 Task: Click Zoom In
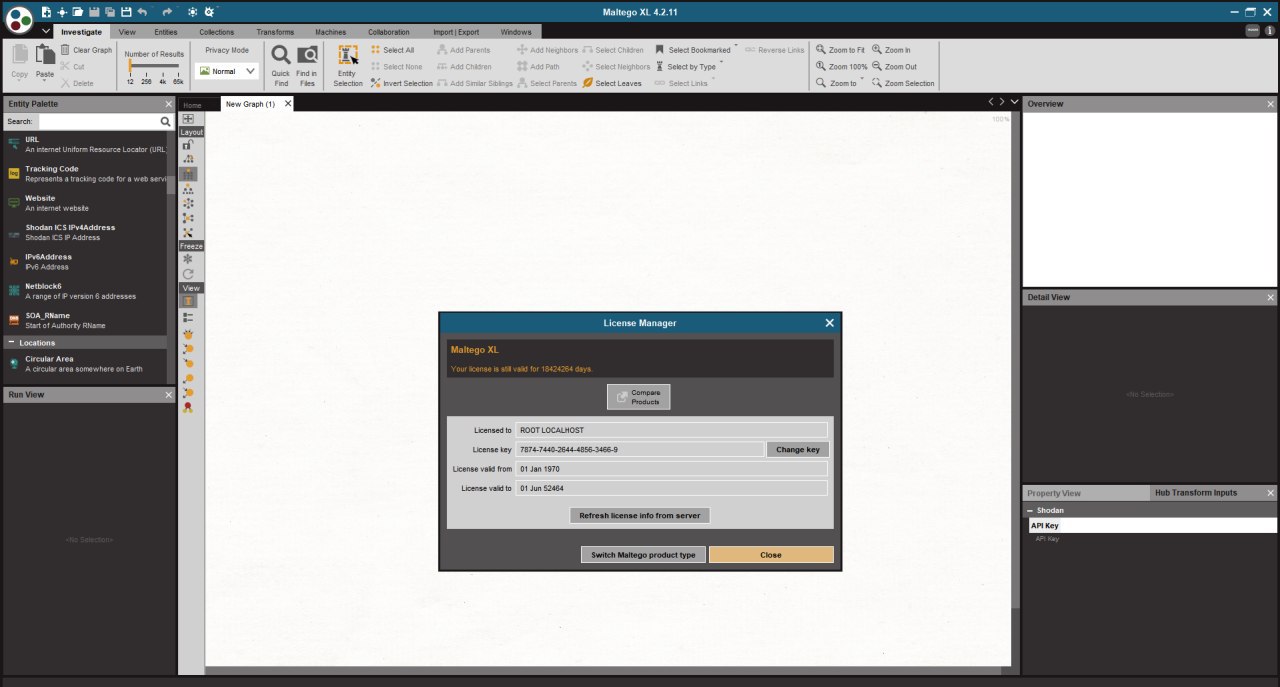(891, 50)
